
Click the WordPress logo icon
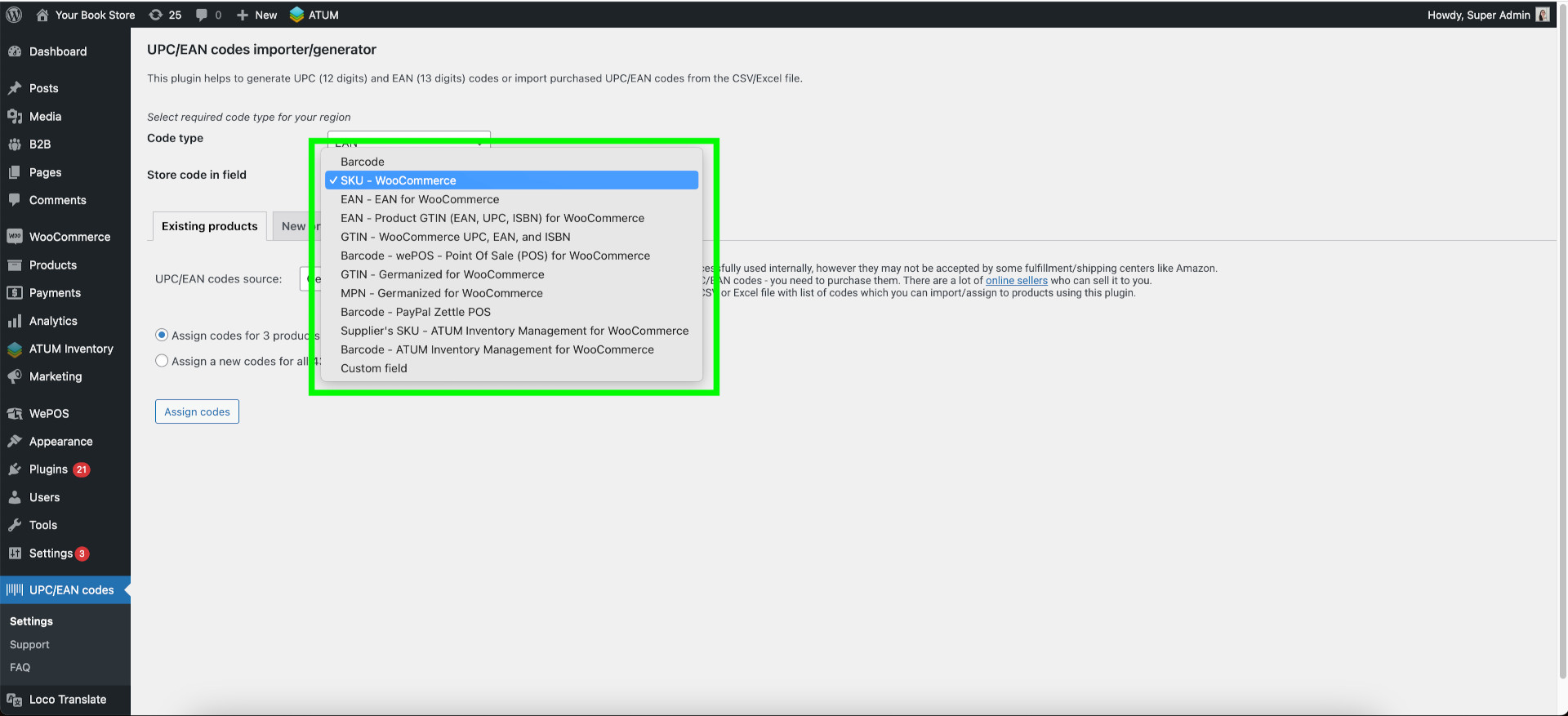coord(14,15)
